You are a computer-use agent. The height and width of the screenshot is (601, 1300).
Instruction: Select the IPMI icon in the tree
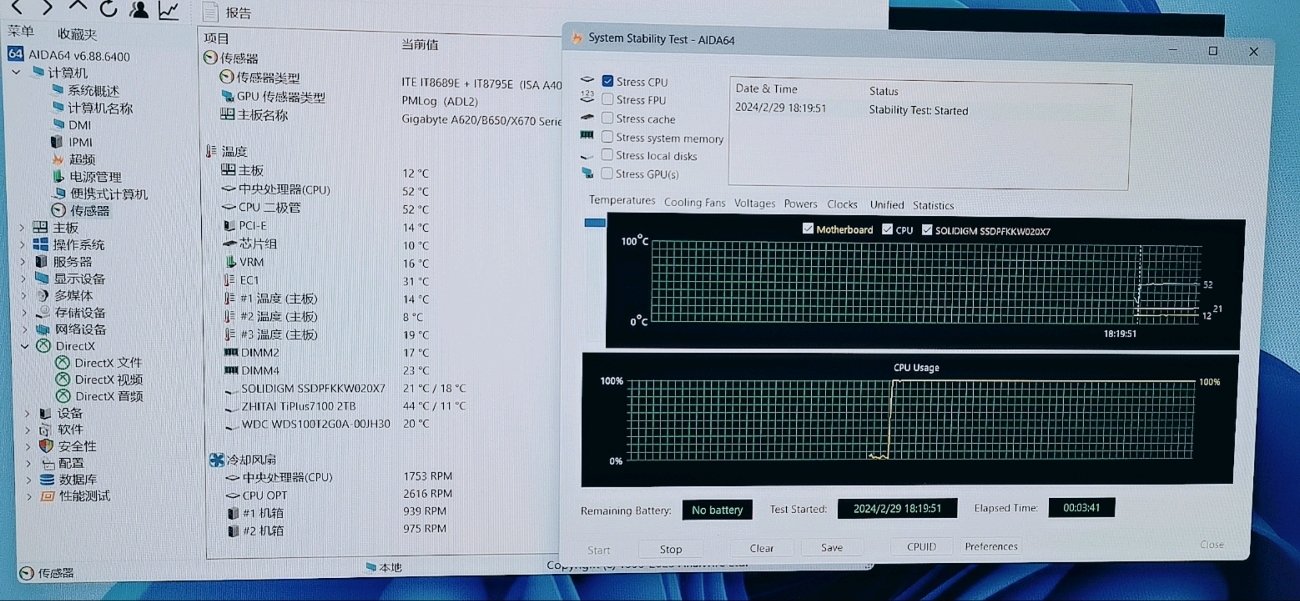pyautogui.click(x=57, y=142)
